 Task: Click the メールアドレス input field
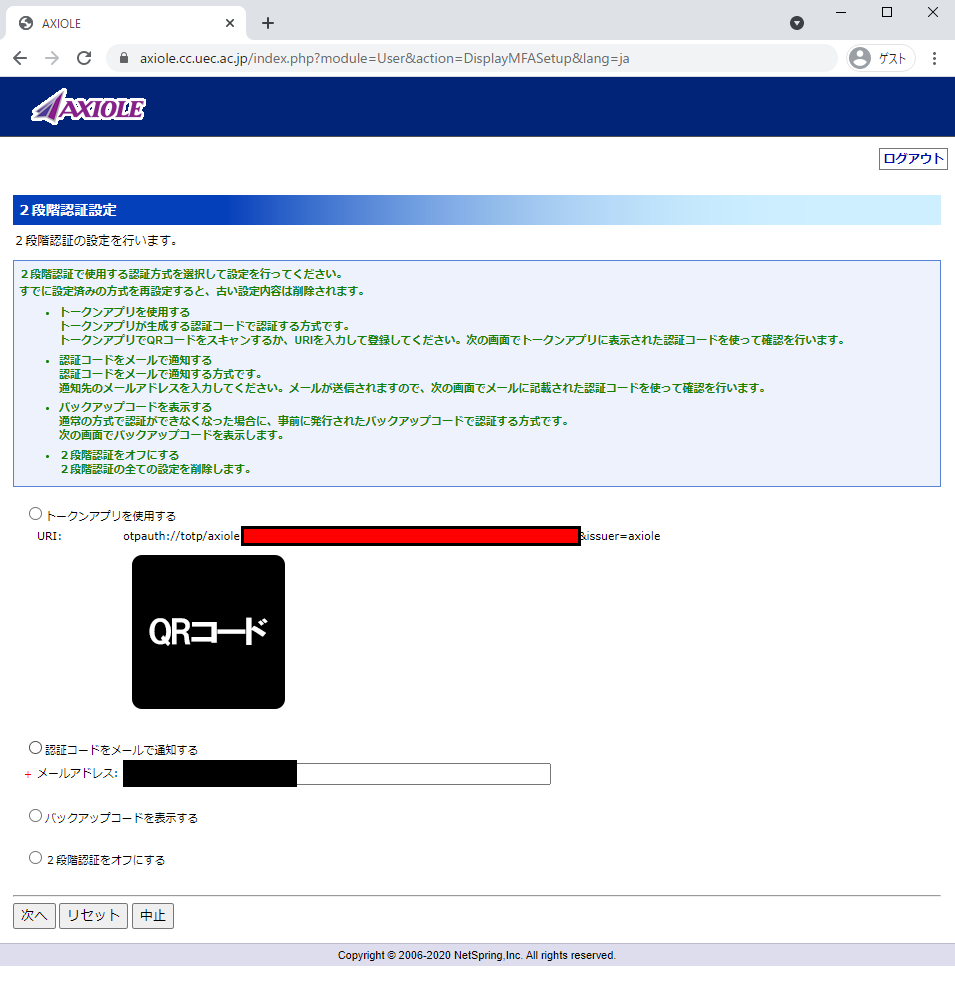[x=337, y=774]
